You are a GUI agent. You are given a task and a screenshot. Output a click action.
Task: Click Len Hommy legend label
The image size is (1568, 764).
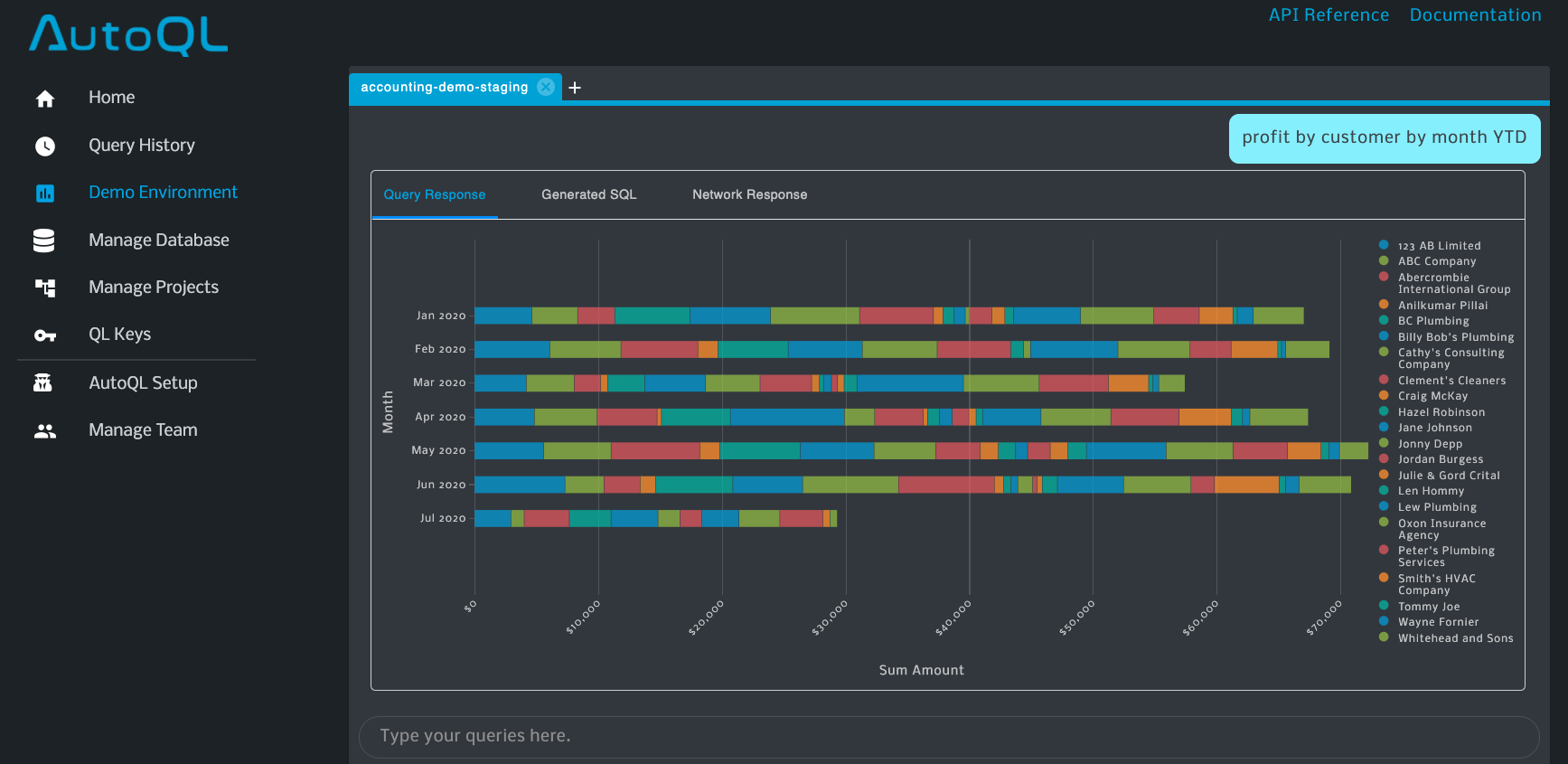tap(1432, 491)
